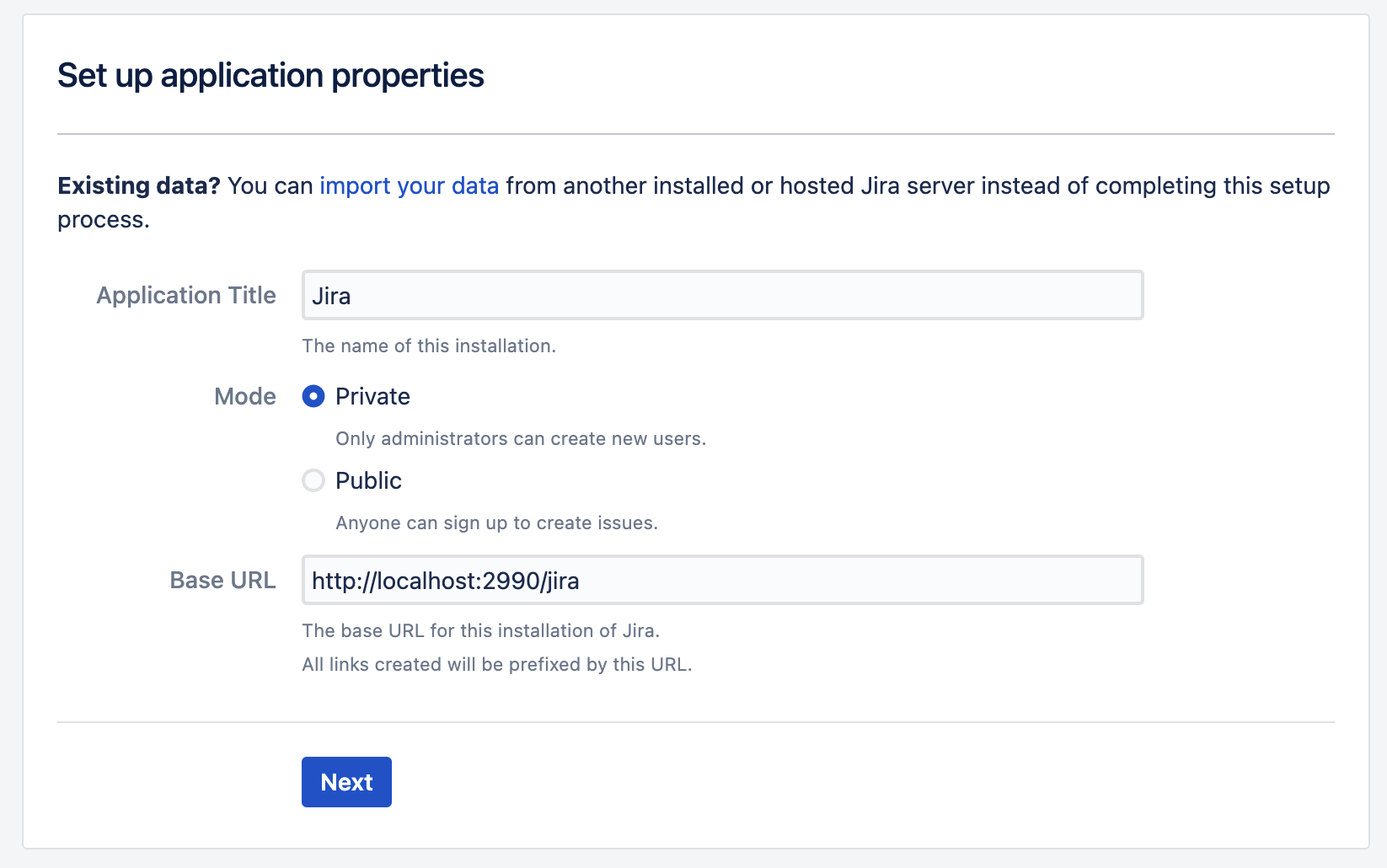
Task: Select the Public mode radio button
Action: point(313,480)
